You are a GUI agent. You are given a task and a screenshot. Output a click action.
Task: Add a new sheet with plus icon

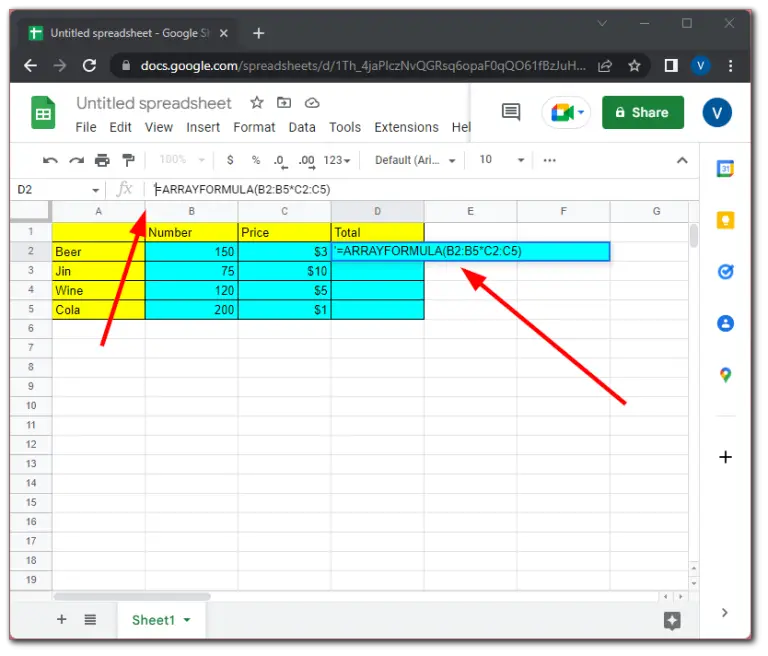point(62,620)
